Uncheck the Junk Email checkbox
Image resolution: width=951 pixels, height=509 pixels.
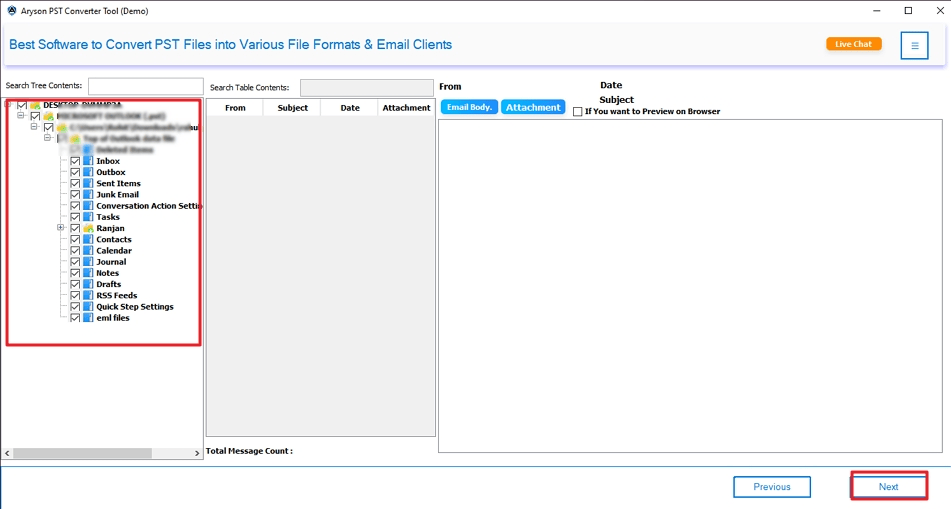75,195
